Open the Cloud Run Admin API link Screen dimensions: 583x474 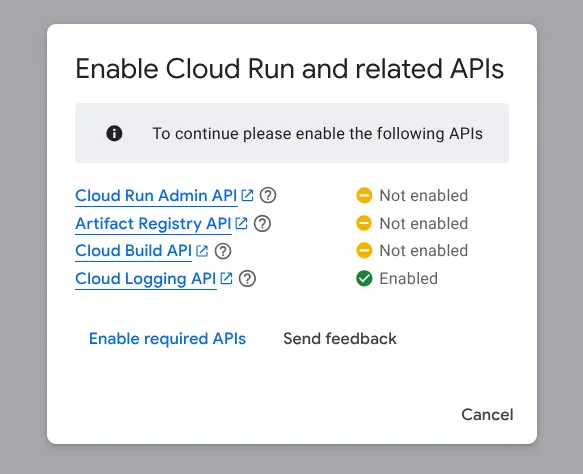156,196
